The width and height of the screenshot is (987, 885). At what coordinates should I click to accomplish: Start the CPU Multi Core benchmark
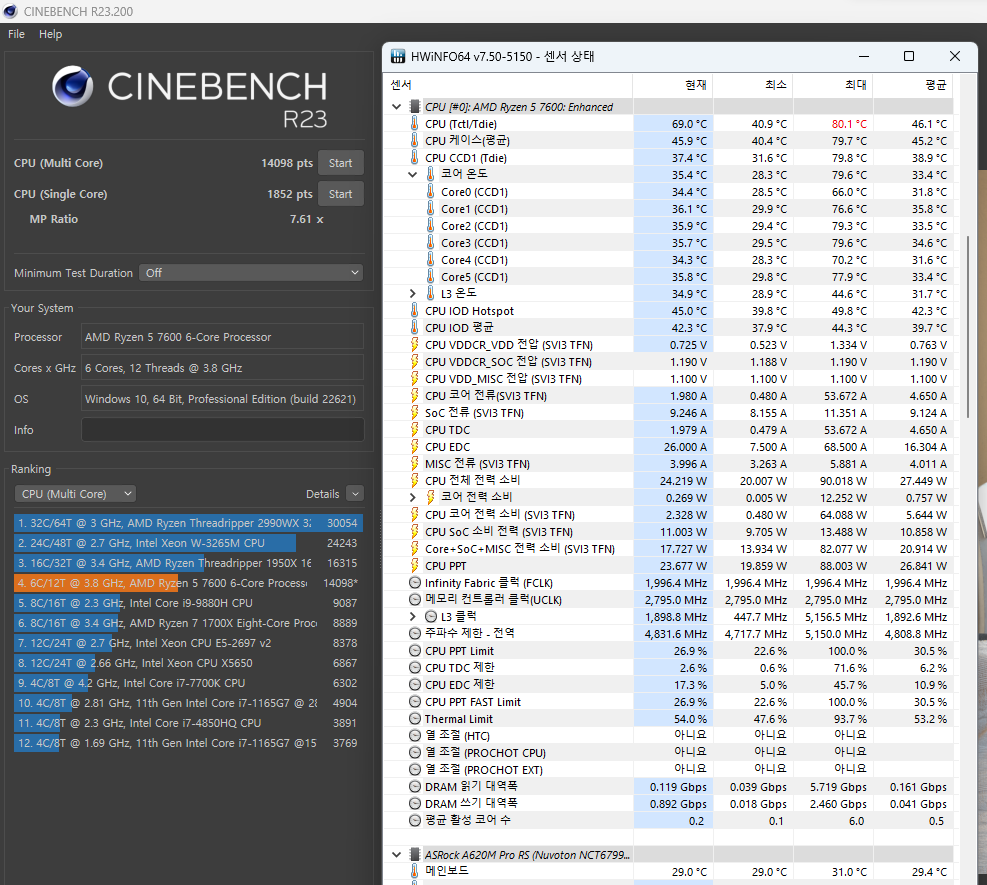coord(340,163)
